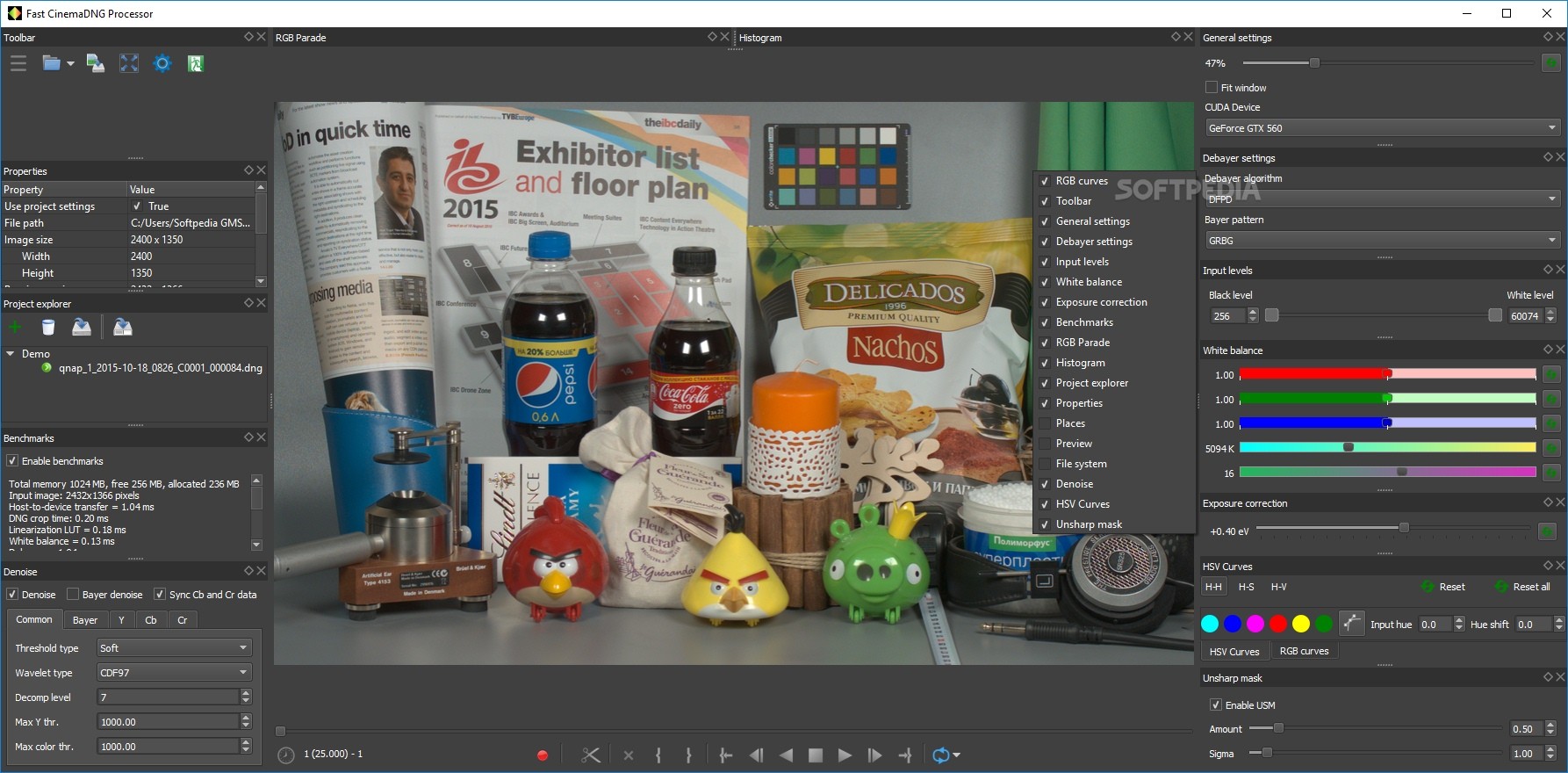Stop playback with the square button
Viewport: 1568px width, 773px height.
(x=816, y=755)
